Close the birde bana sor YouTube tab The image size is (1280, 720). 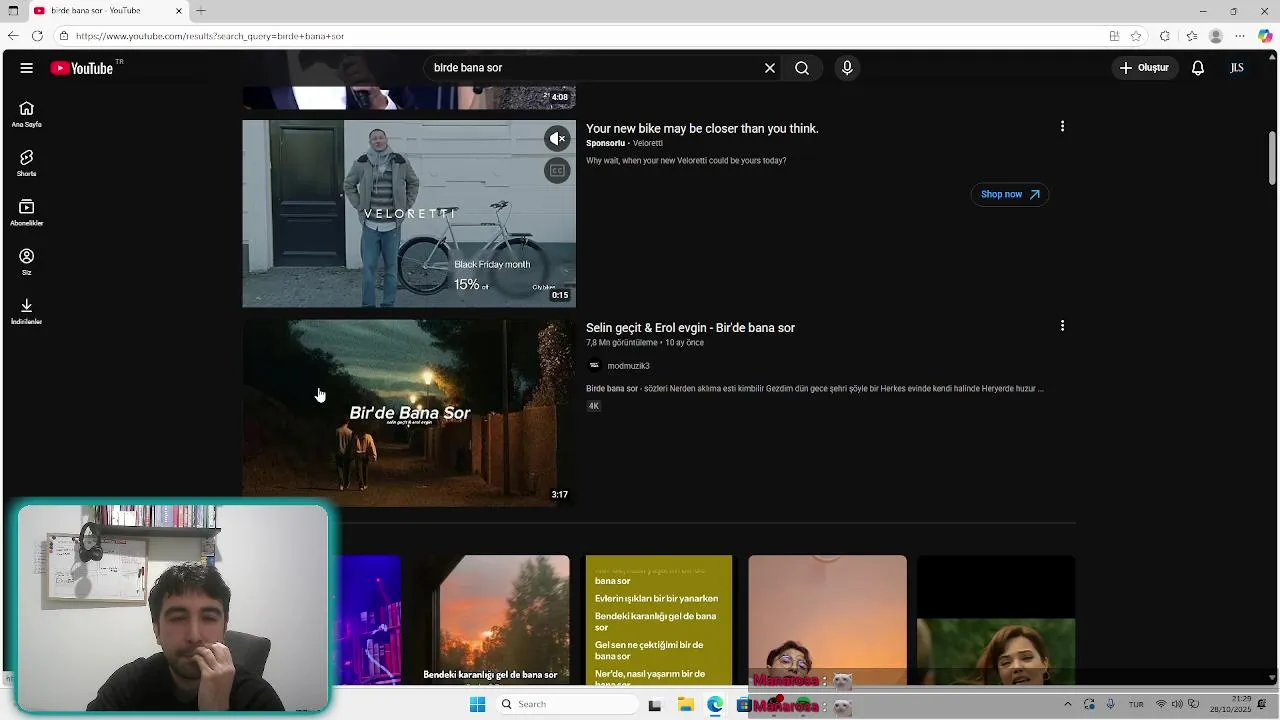pos(179,11)
